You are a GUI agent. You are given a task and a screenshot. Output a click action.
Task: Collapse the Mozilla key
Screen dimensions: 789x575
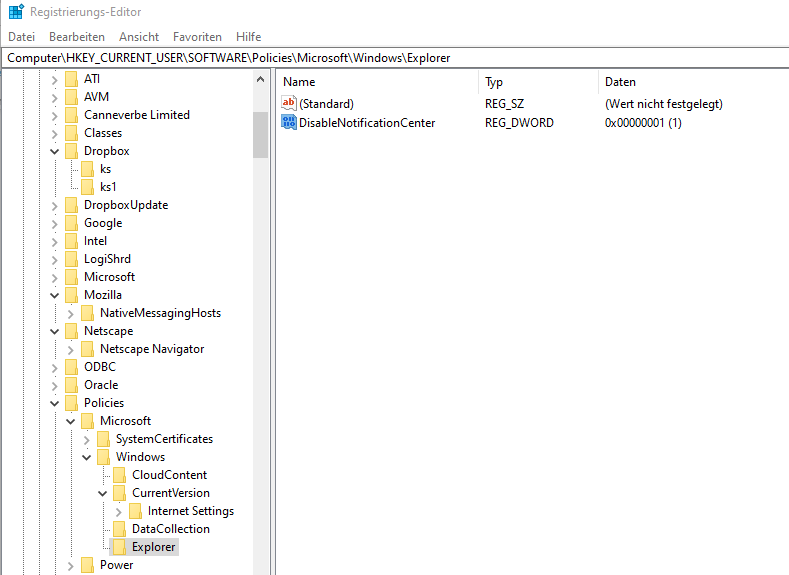pyautogui.click(x=54, y=296)
